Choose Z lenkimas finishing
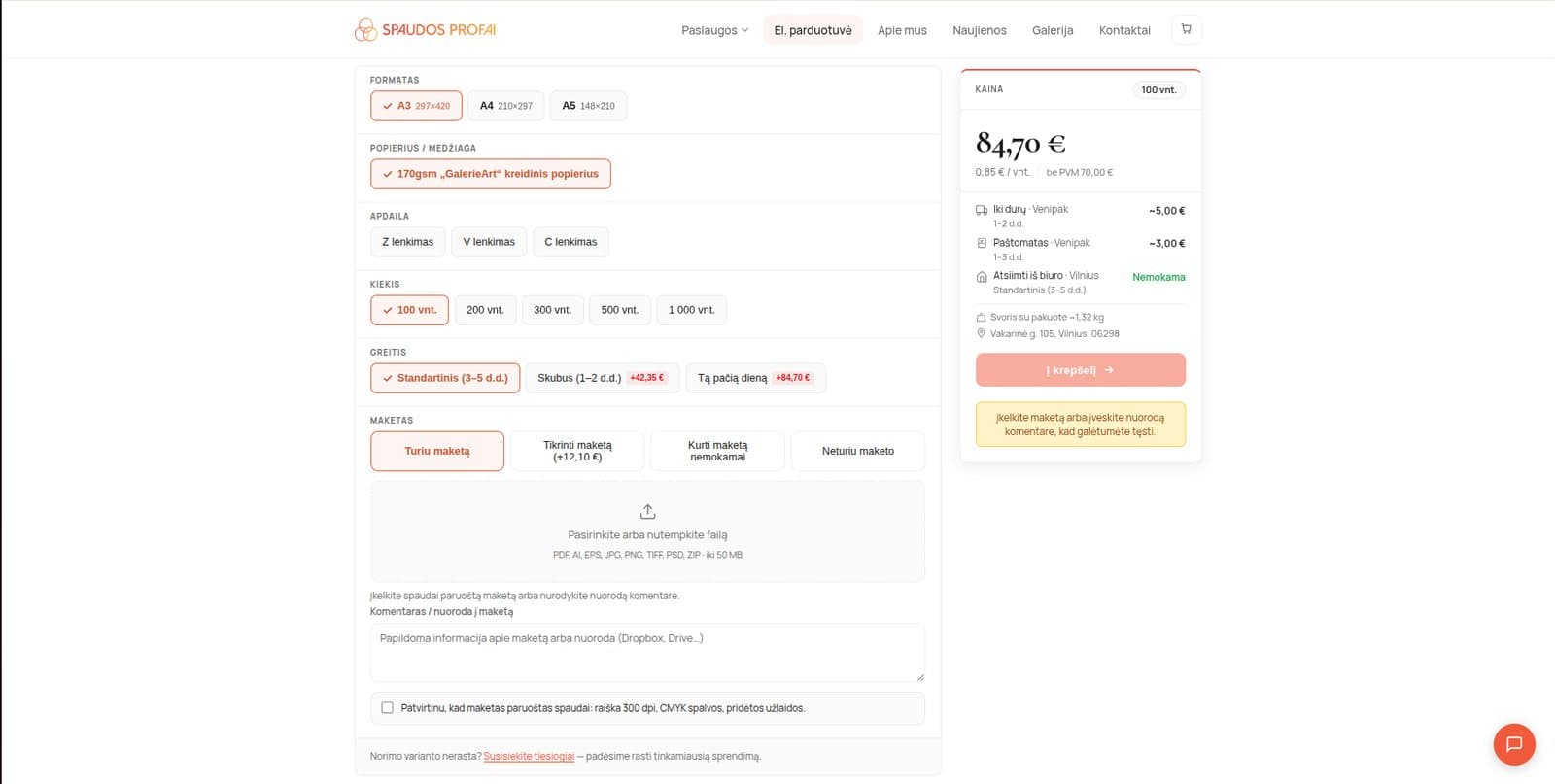 [x=408, y=242]
